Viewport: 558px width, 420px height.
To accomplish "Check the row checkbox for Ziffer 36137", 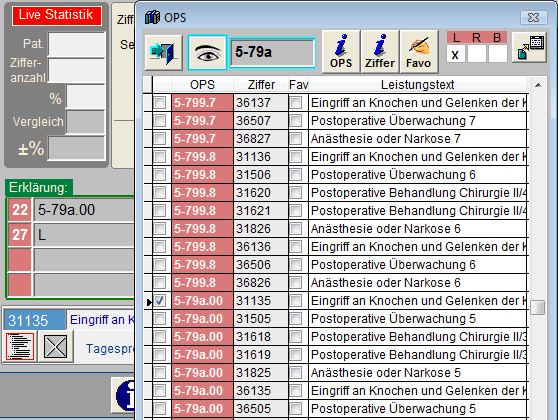I will click(x=159, y=103).
